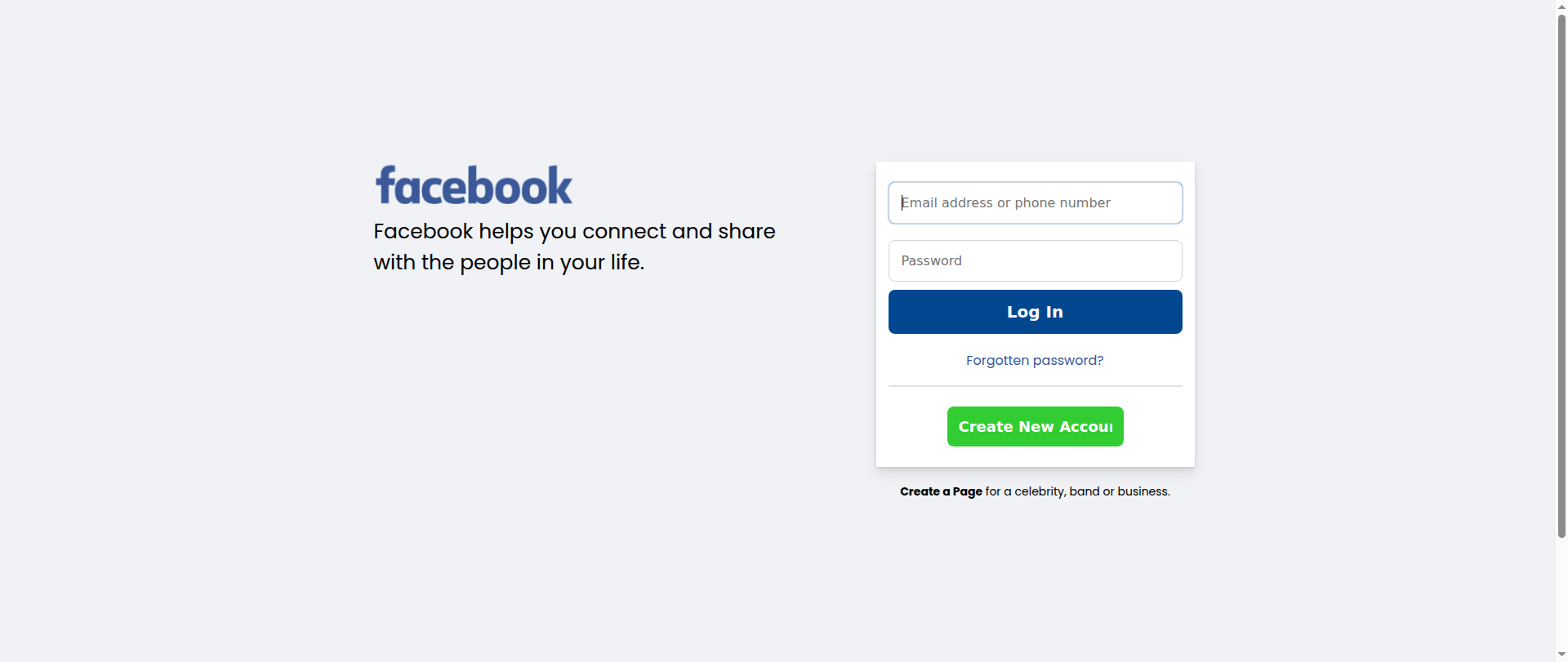The width and height of the screenshot is (1568, 662).
Task: Click the word 'celebrity' under the login card
Action: [1039, 491]
